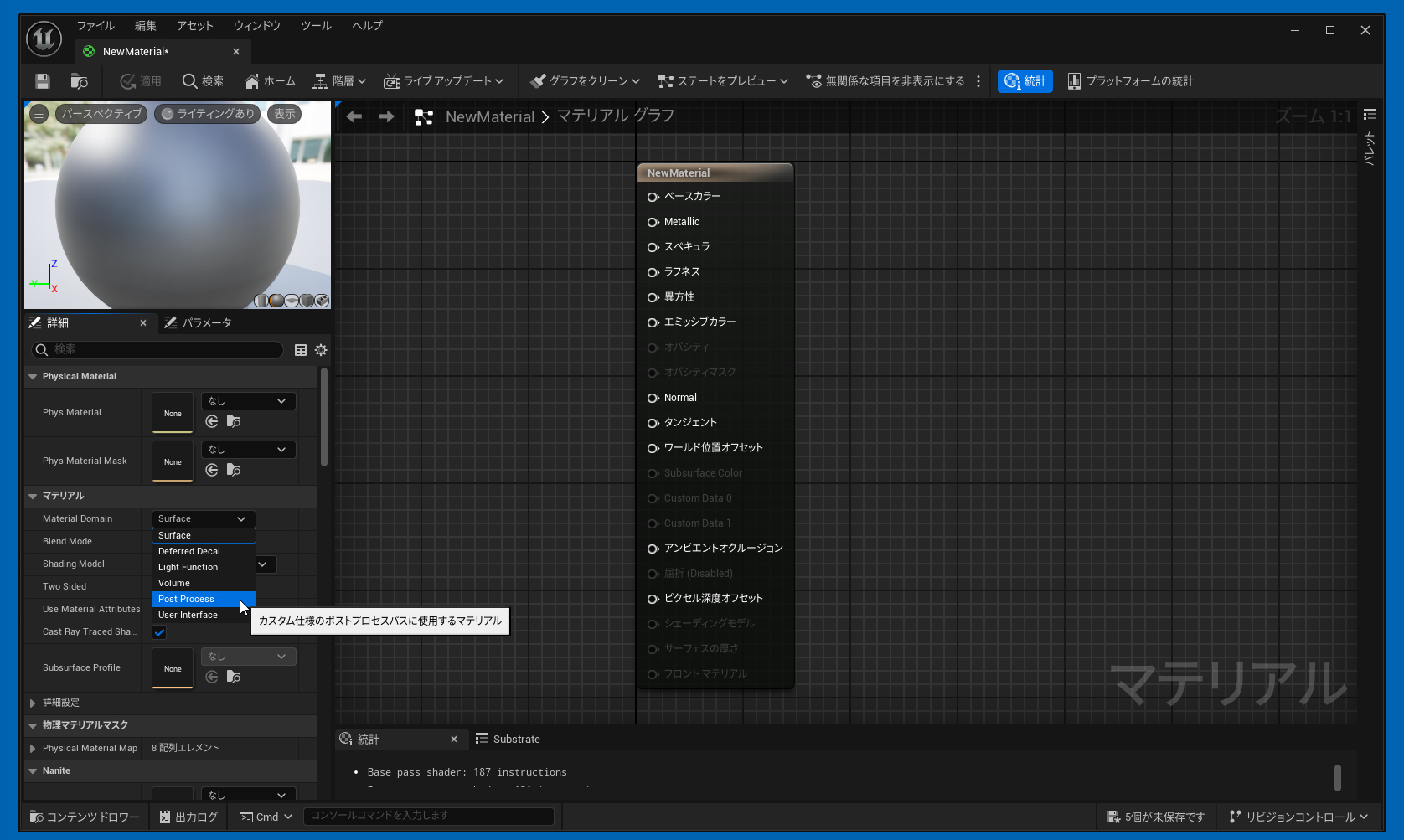Click the Browse to asset icon in toolbar
This screenshot has width=1404, height=840.
pyautogui.click(x=80, y=81)
